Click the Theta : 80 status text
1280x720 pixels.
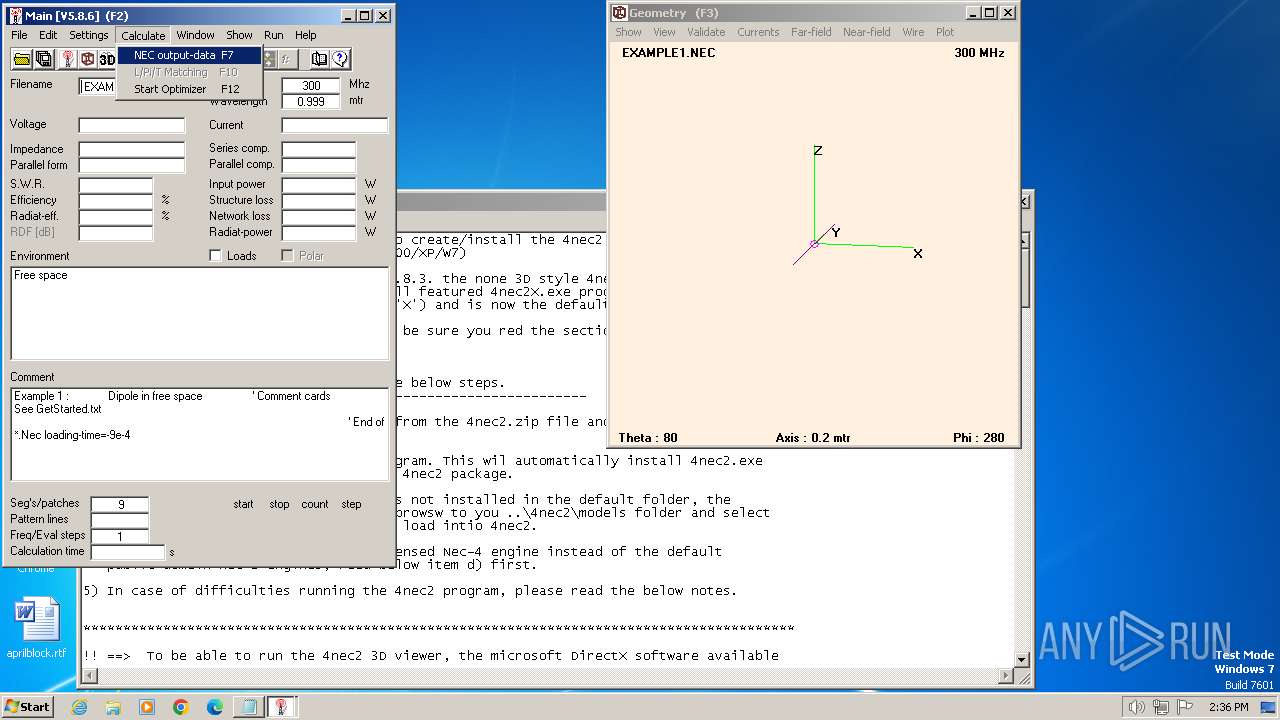[647, 438]
